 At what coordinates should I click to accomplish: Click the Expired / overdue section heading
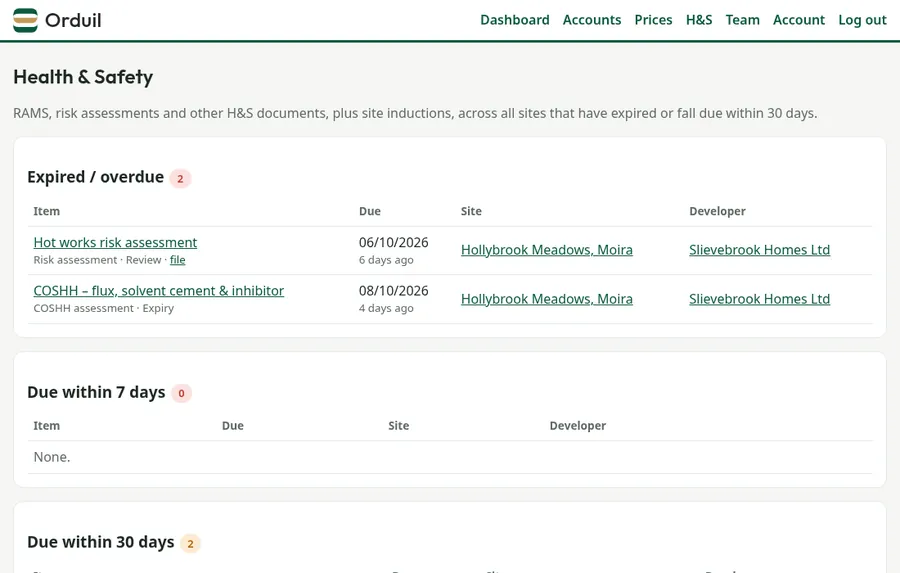(x=95, y=177)
